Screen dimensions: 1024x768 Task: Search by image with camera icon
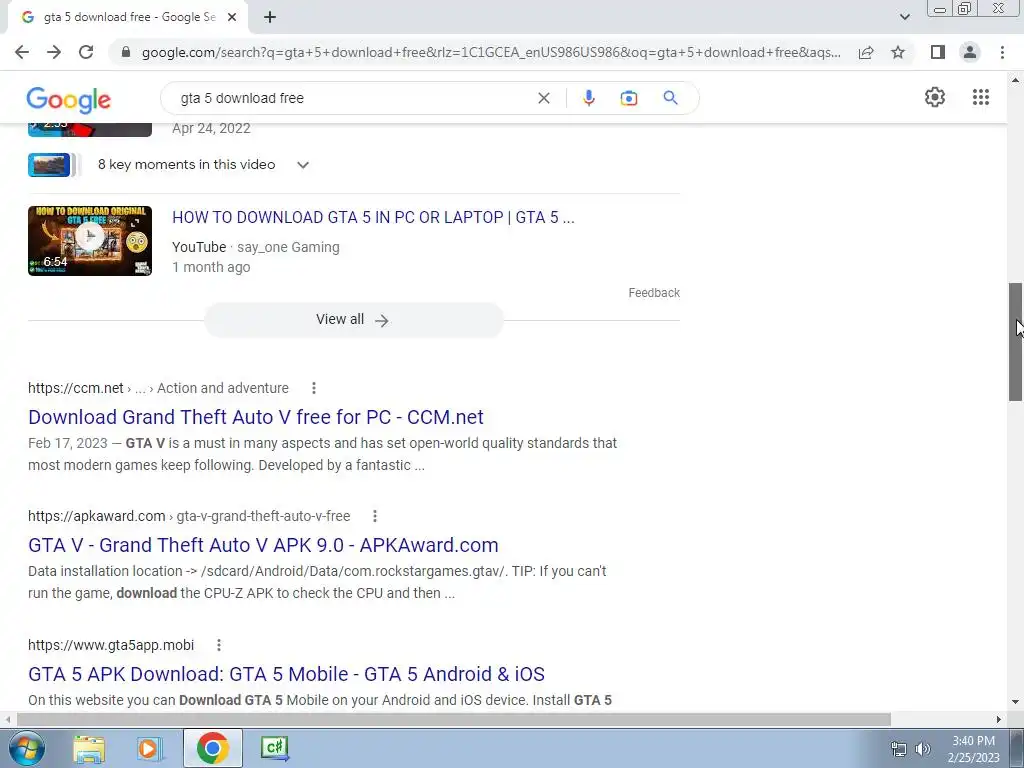pyautogui.click(x=628, y=98)
